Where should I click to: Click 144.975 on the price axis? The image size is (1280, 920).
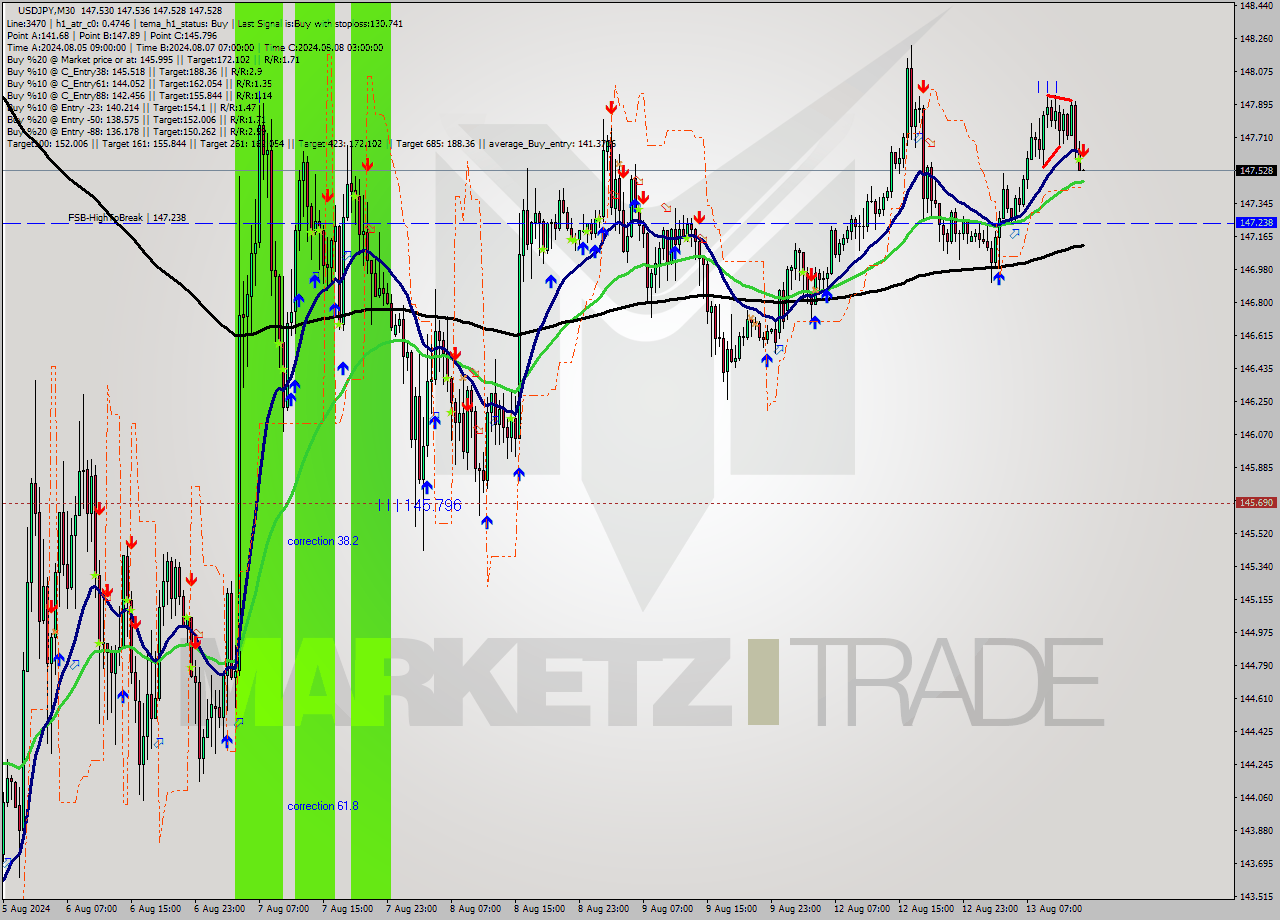click(1256, 633)
